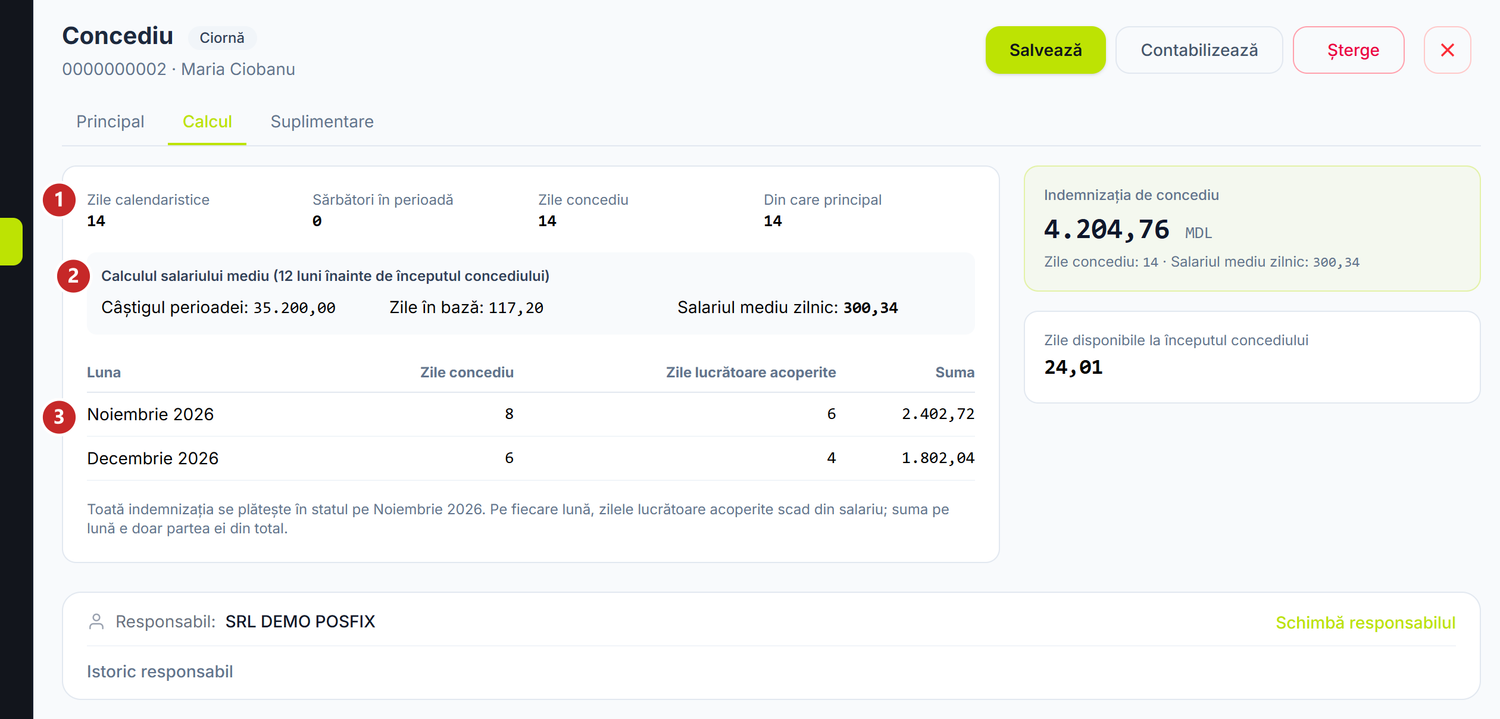Select the amount 1.802,04
This screenshot has height=719, width=1500.
[936, 458]
